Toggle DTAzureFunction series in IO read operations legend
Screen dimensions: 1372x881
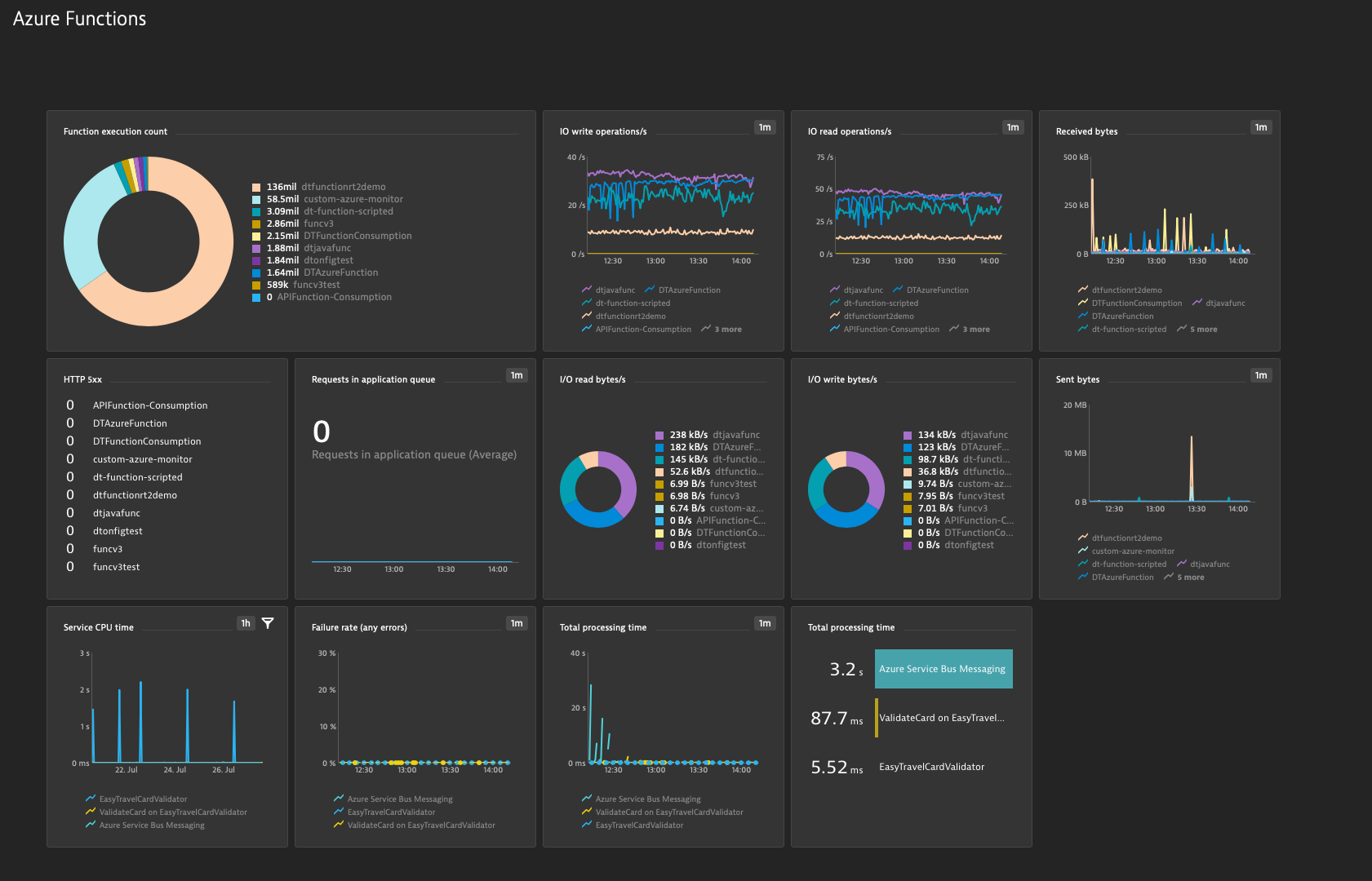click(x=930, y=290)
